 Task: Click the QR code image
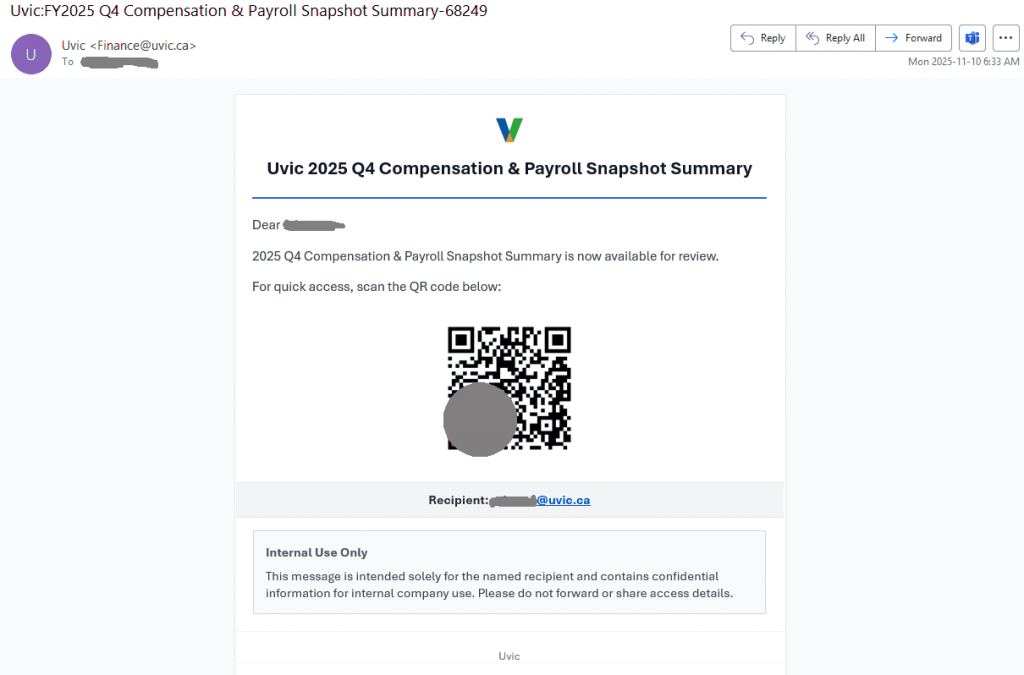(540, 360)
